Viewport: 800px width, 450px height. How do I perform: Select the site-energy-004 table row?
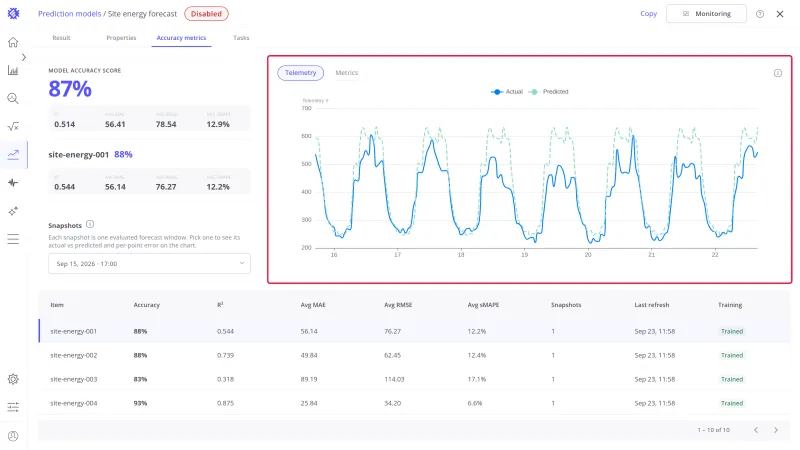click(x=414, y=403)
